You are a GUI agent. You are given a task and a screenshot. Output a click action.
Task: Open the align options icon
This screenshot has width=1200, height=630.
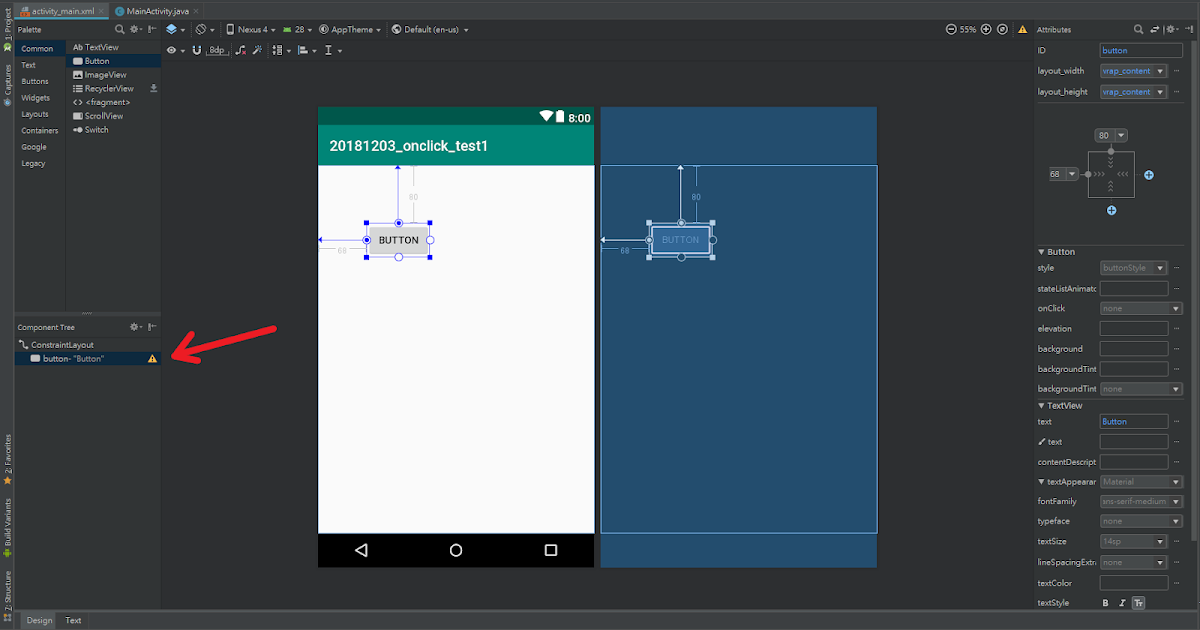coord(307,50)
